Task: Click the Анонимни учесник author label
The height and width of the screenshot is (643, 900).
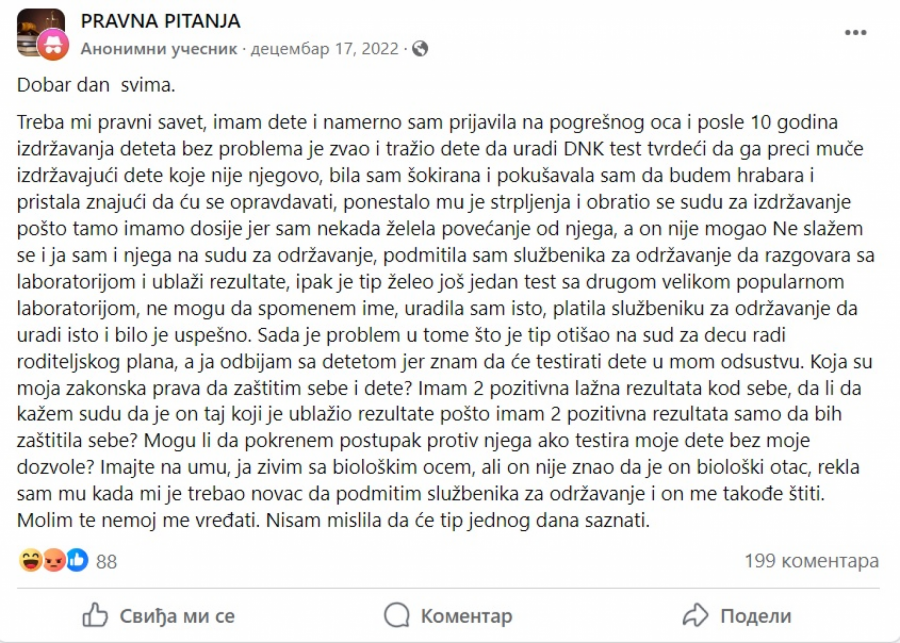Action: 158,48
